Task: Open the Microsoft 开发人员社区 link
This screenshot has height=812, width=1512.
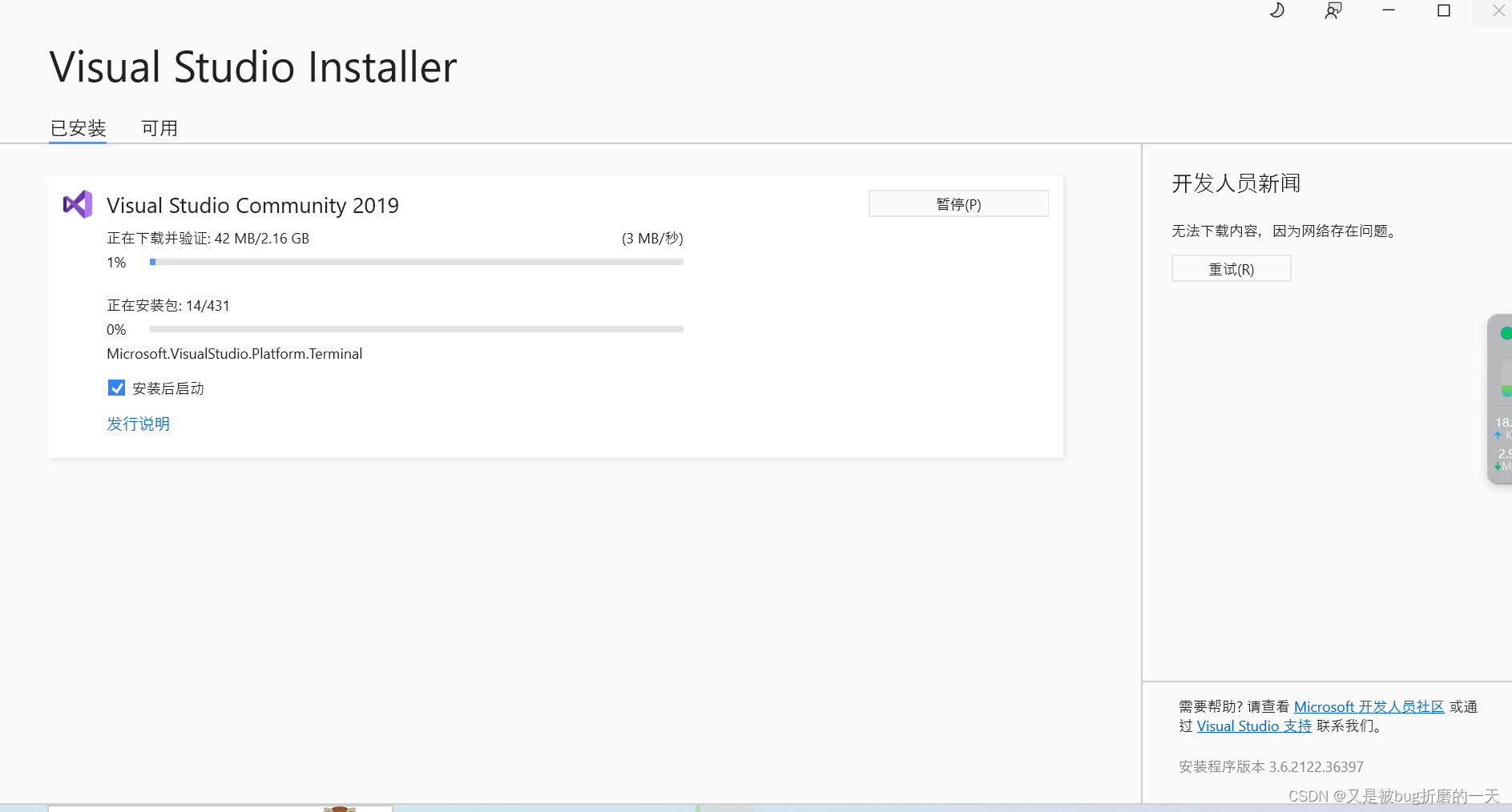Action: pyautogui.click(x=1370, y=706)
